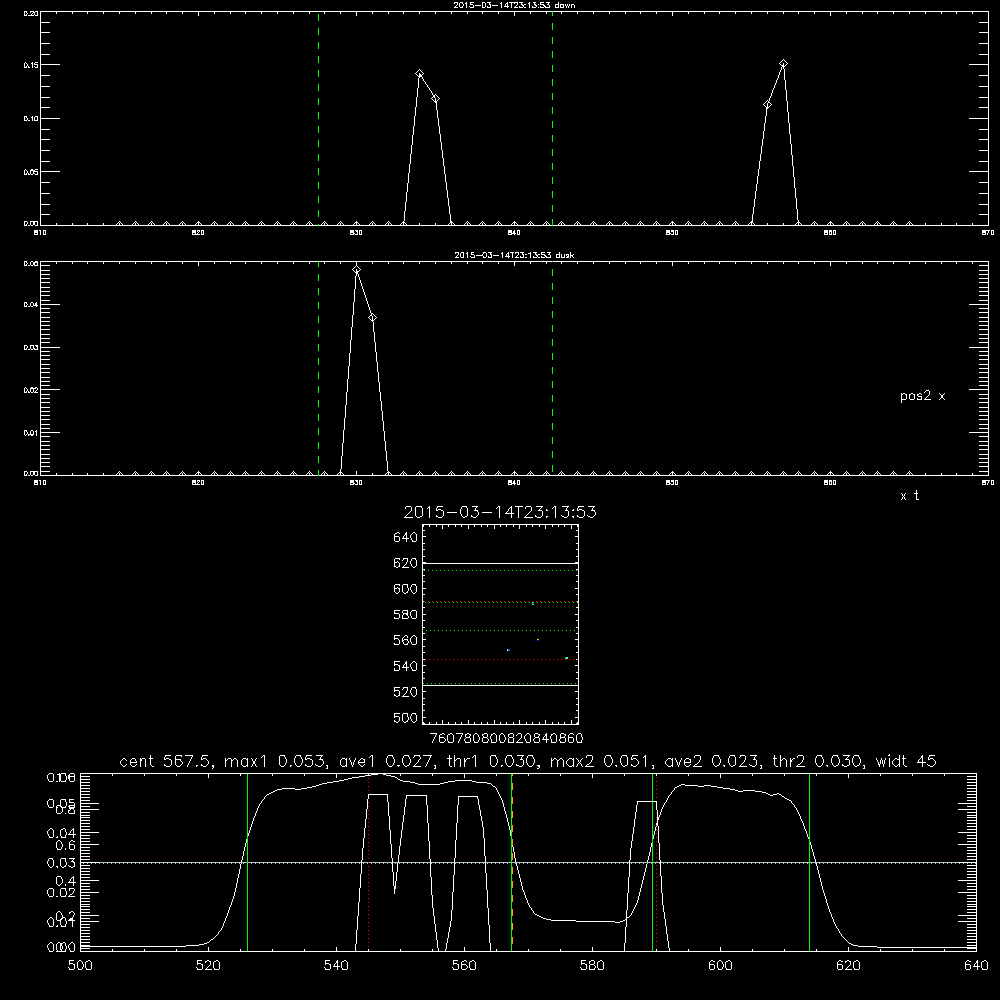Select the 'x t' label below dusk plot
Image resolution: width=1000 pixels, height=1000 pixels.
point(909,496)
